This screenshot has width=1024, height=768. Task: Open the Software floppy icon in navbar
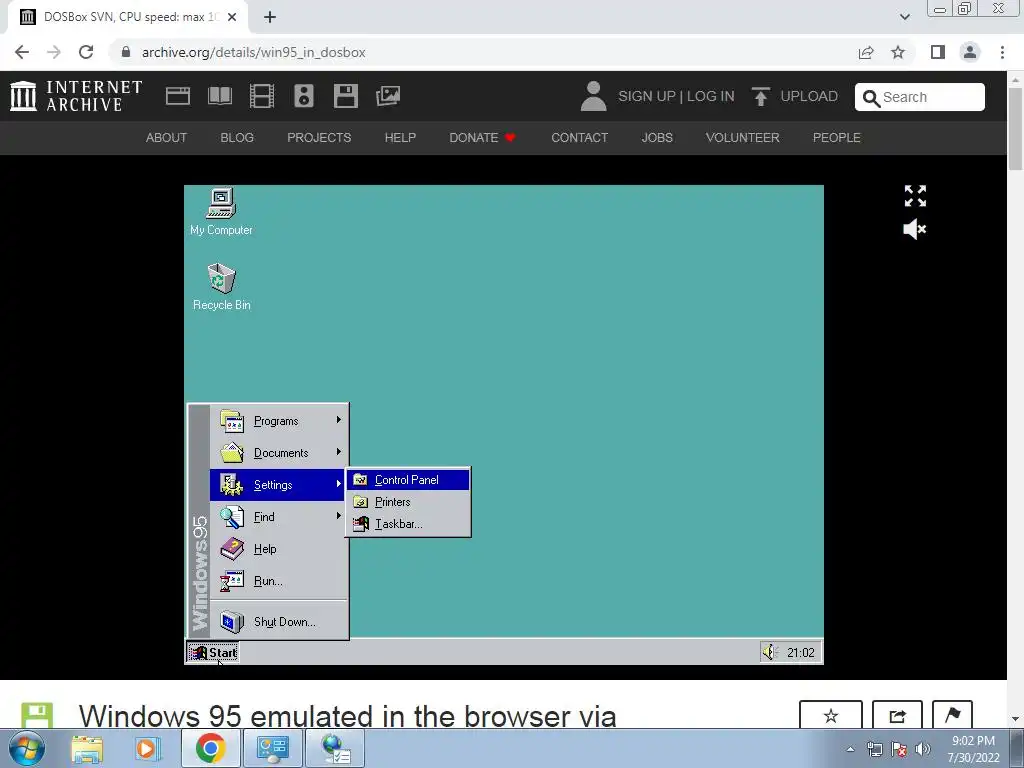[x=345, y=96]
